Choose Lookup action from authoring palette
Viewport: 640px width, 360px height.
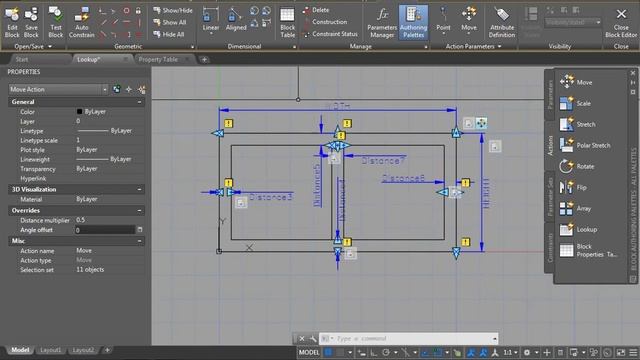[578, 229]
